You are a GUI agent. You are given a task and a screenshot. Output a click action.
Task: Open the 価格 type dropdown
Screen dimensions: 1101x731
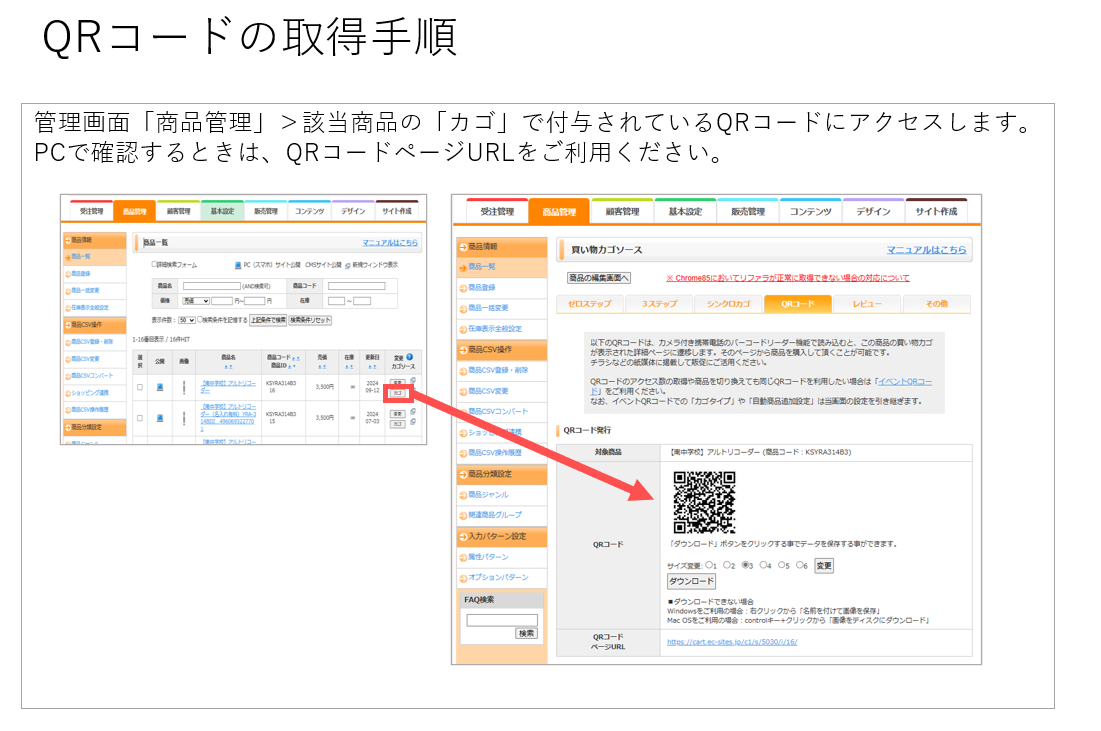196,301
